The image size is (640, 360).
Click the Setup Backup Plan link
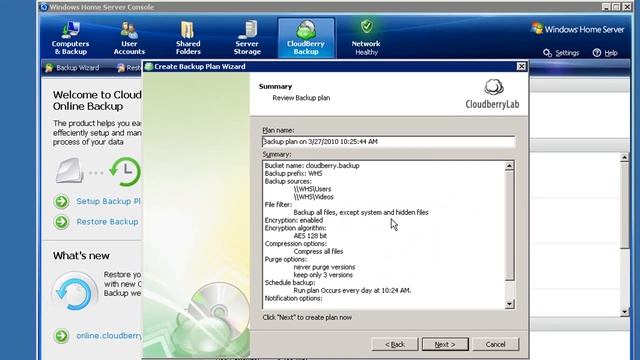108,201
